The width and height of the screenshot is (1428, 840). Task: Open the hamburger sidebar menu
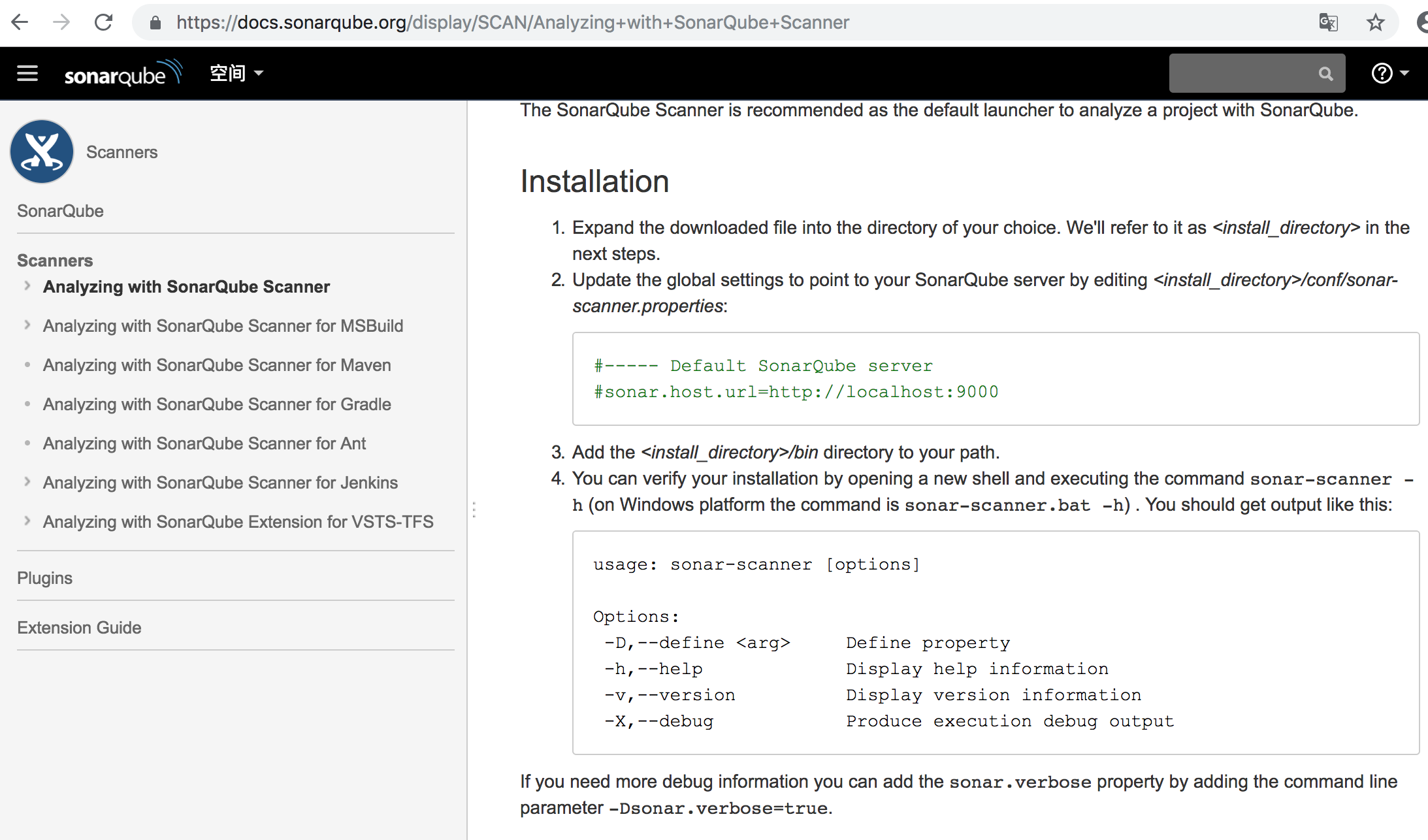(x=27, y=73)
